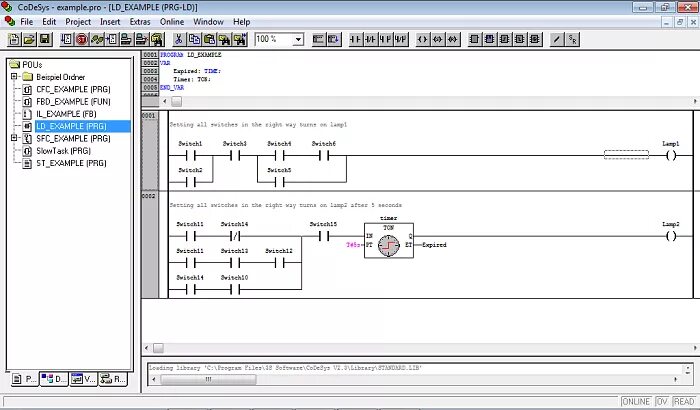Viewport: 700px width, 410px height.
Task: Insert a Set coil
Action: point(438,39)
